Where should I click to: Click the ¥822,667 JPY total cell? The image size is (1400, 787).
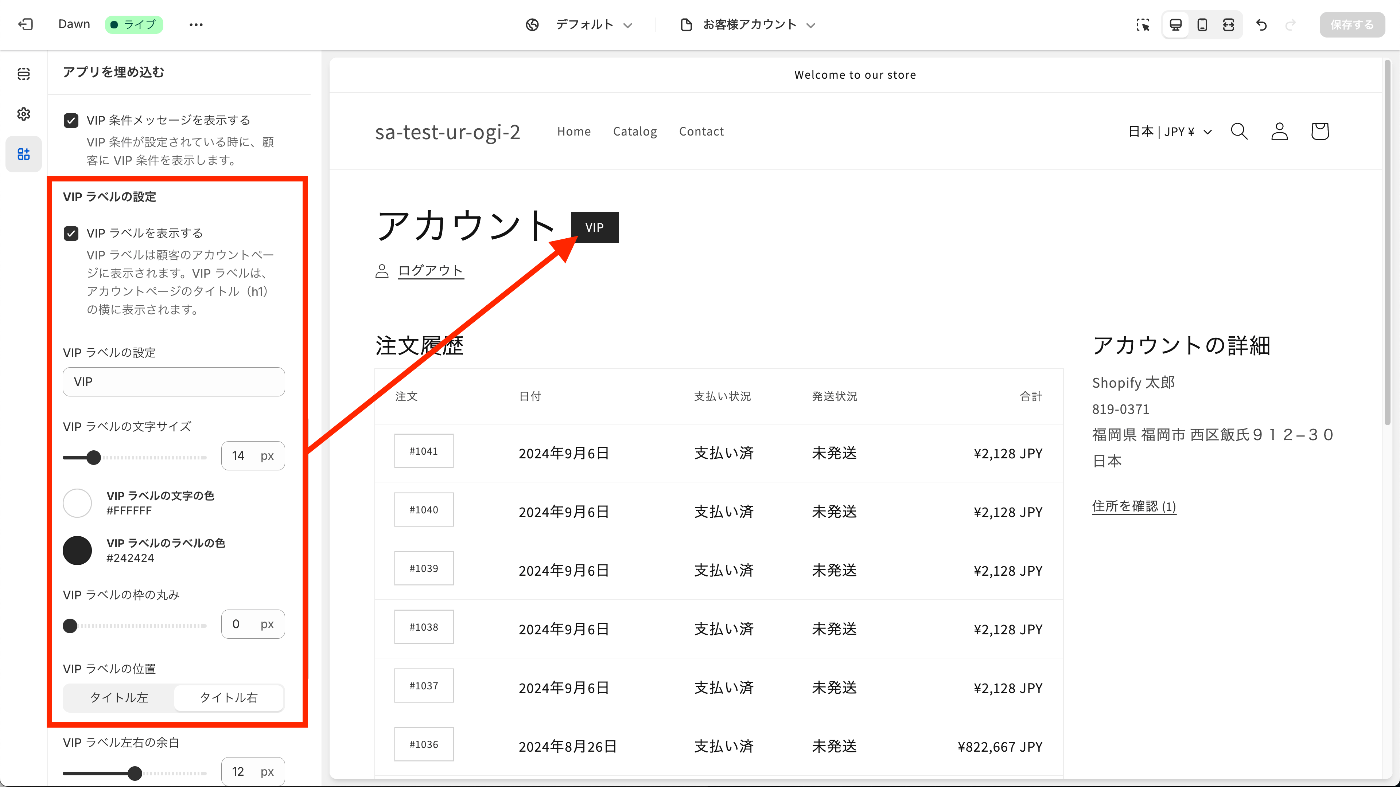[x=1000, y=746]
